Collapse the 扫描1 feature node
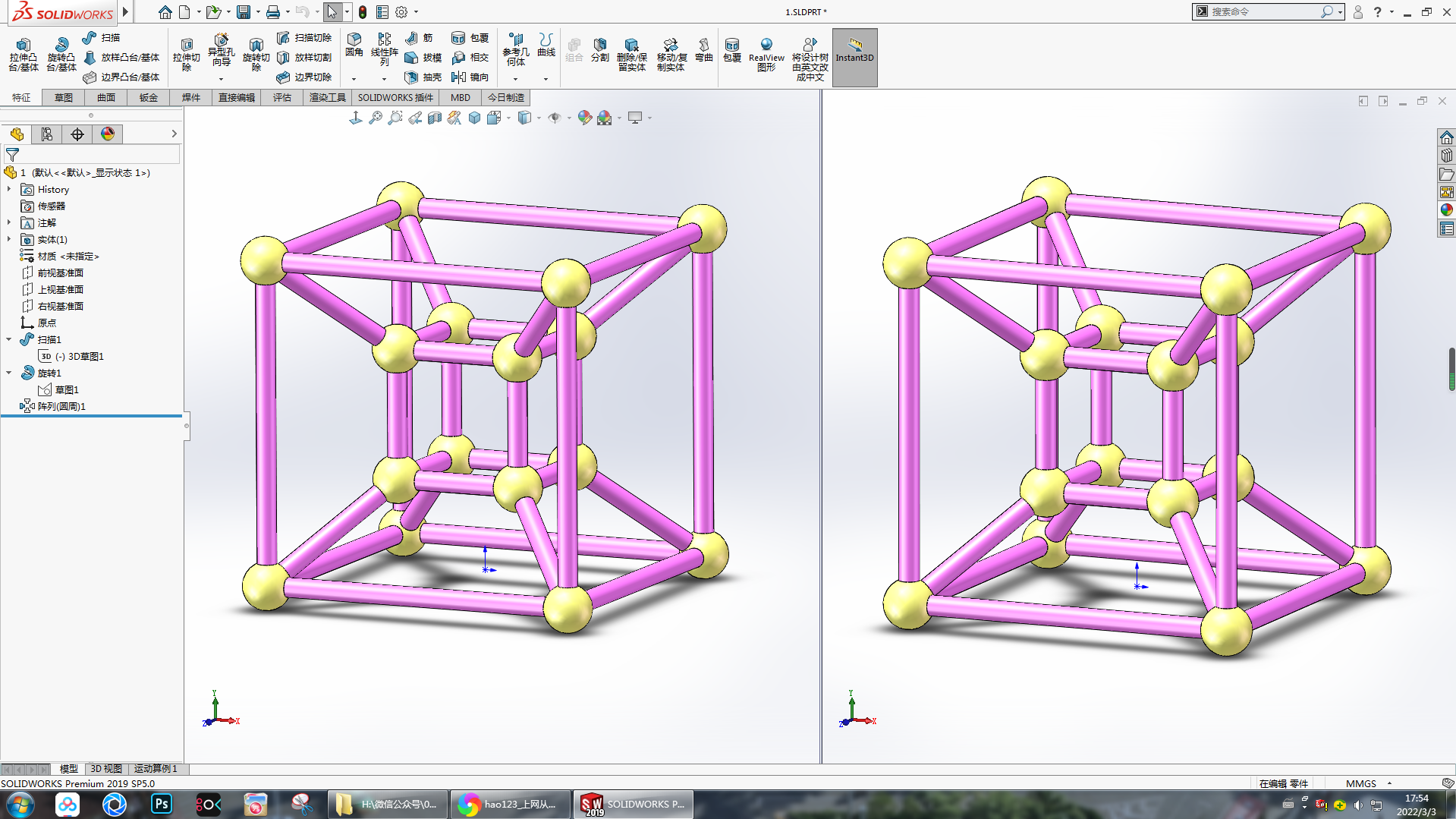The width and height of the screenshot is (1456, 819). pyautogui.click(x=9, y=339)
